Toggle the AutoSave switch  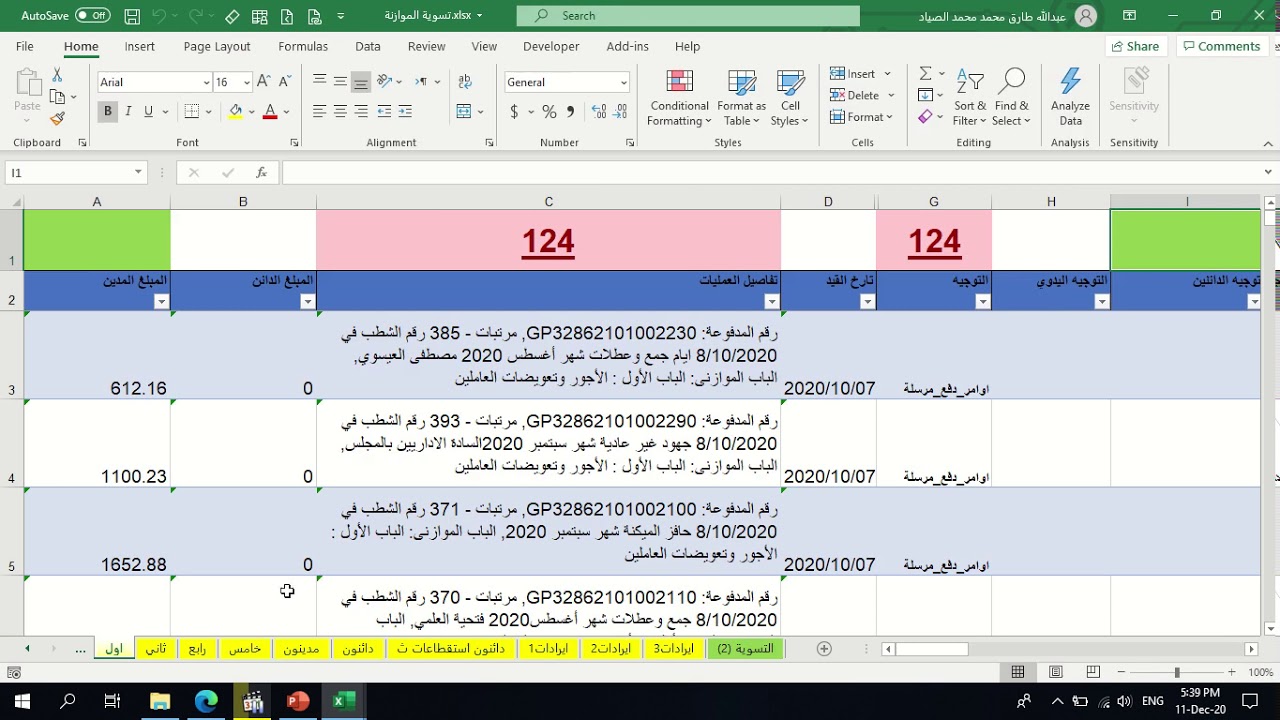pyautogui.click(x=93, y=16)
